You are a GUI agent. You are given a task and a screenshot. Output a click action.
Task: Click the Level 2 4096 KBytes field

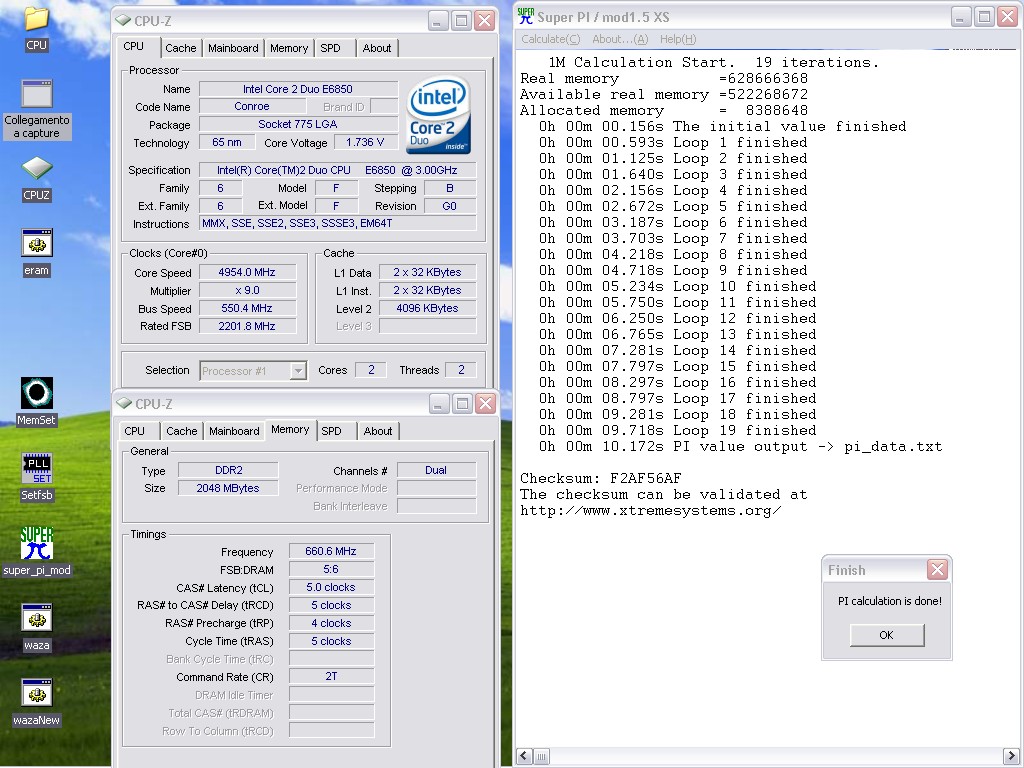427,308
